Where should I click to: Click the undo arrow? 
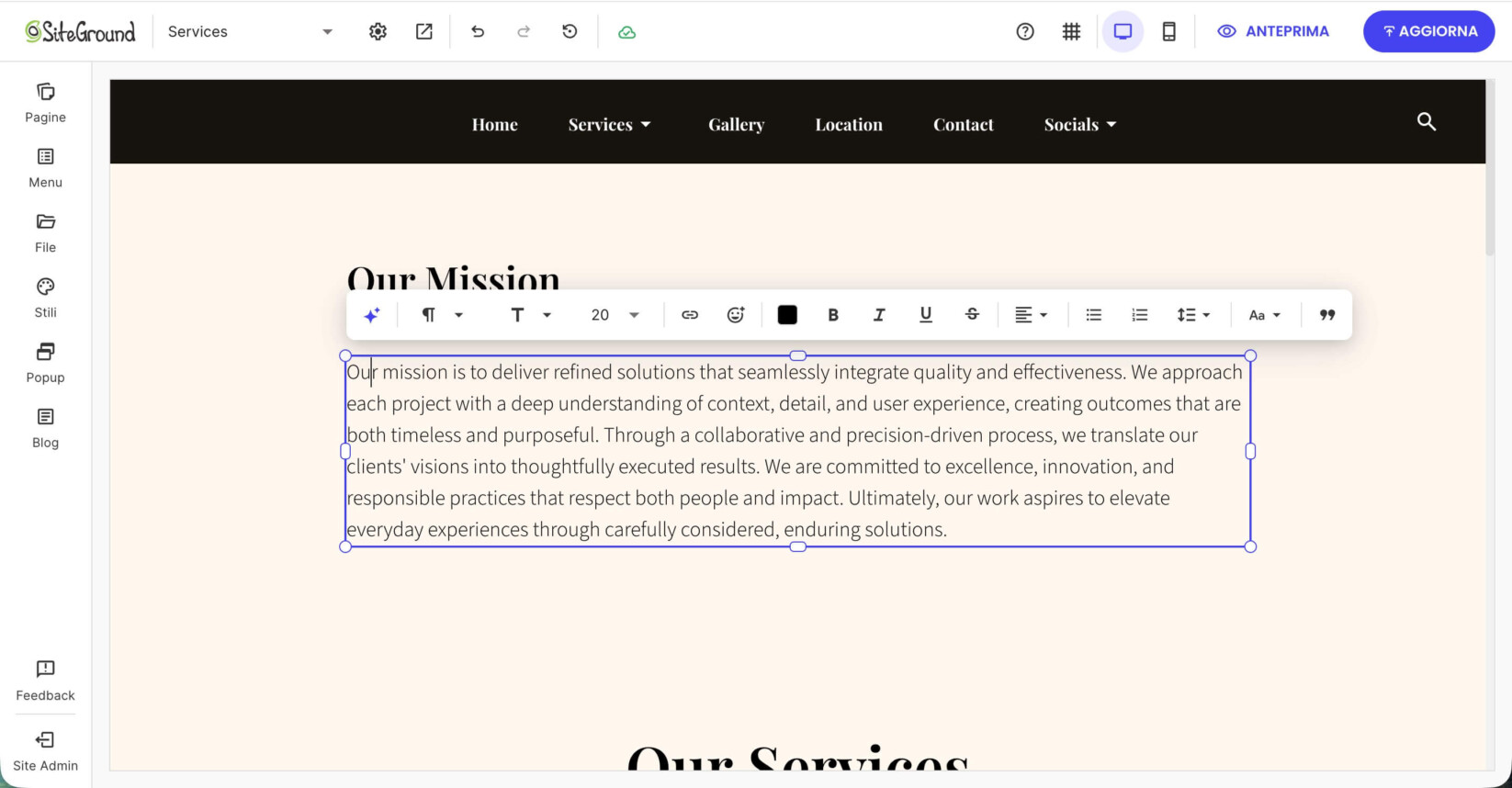pyautogui.click(x=478, y=31)
